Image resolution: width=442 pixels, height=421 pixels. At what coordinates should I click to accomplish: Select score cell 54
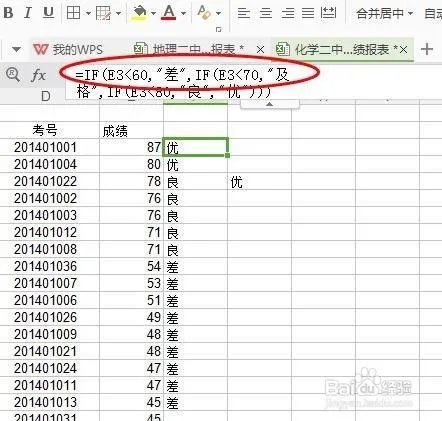tap(131, 266)
